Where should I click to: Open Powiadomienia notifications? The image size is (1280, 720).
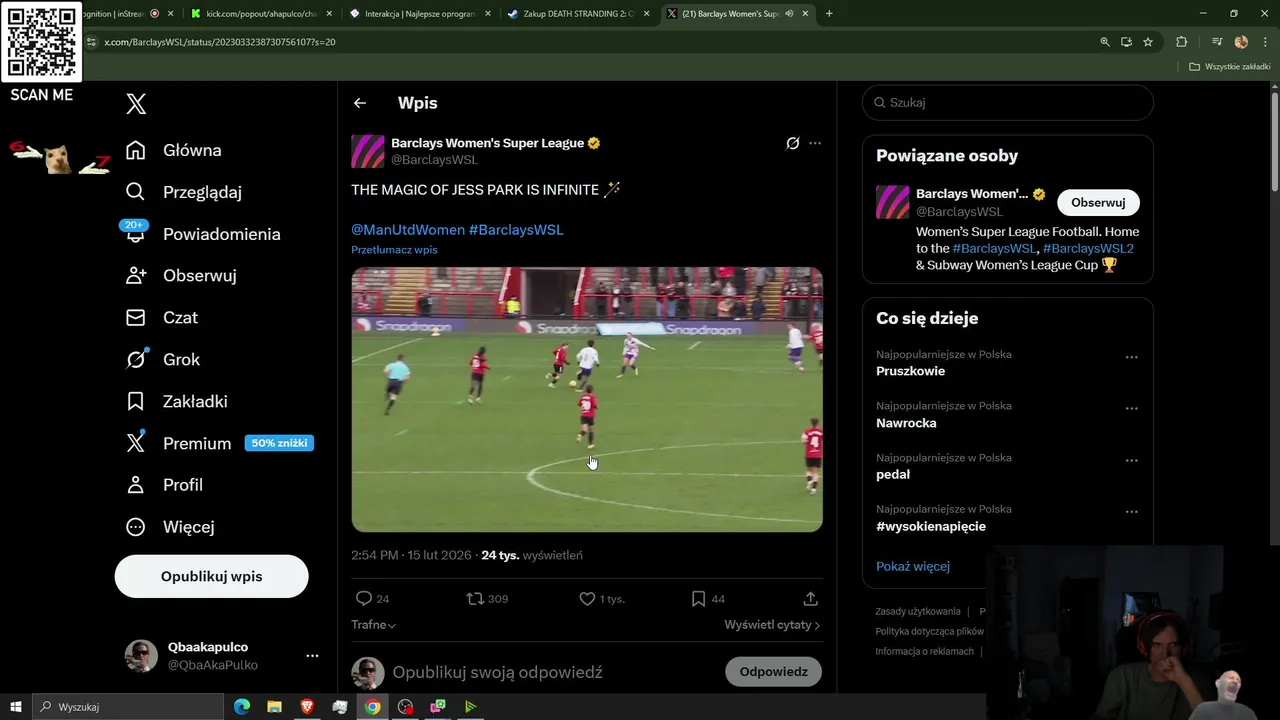click(x=203, y=234)
